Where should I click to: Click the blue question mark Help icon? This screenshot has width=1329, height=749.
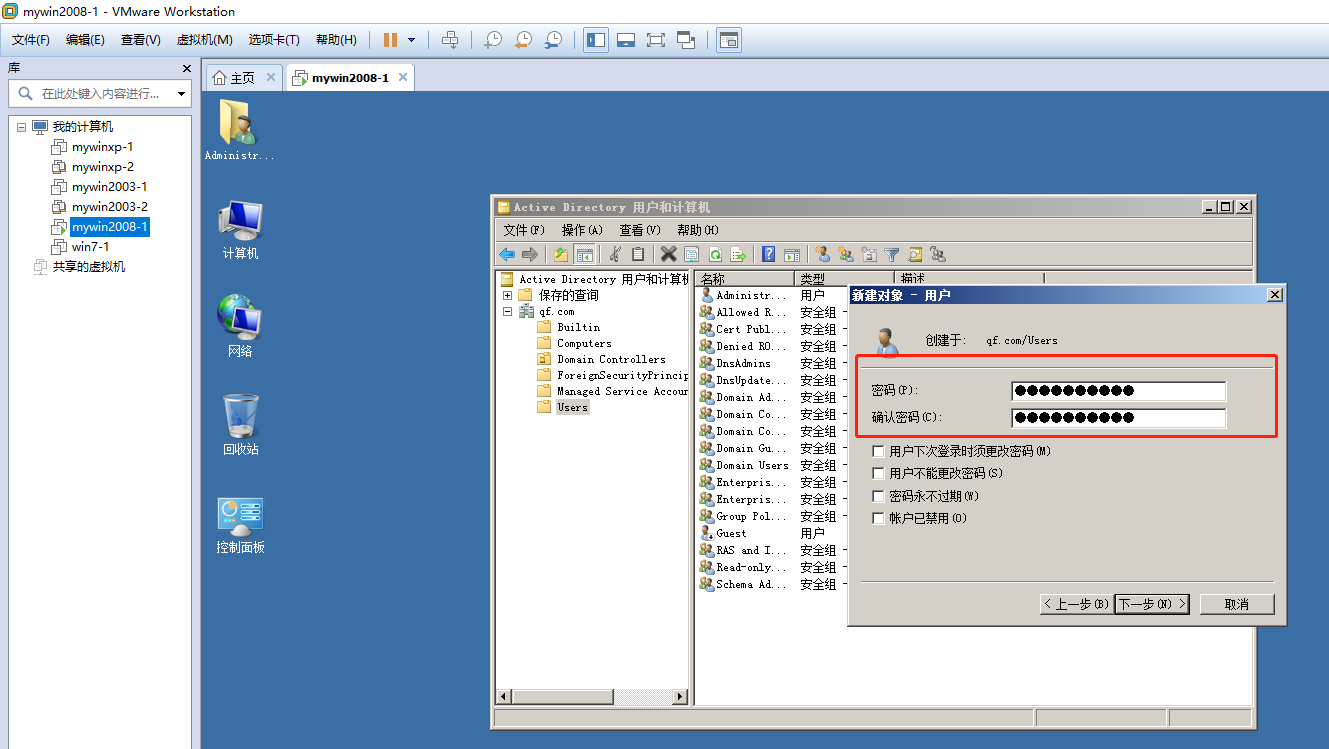[x=769, y=254]
